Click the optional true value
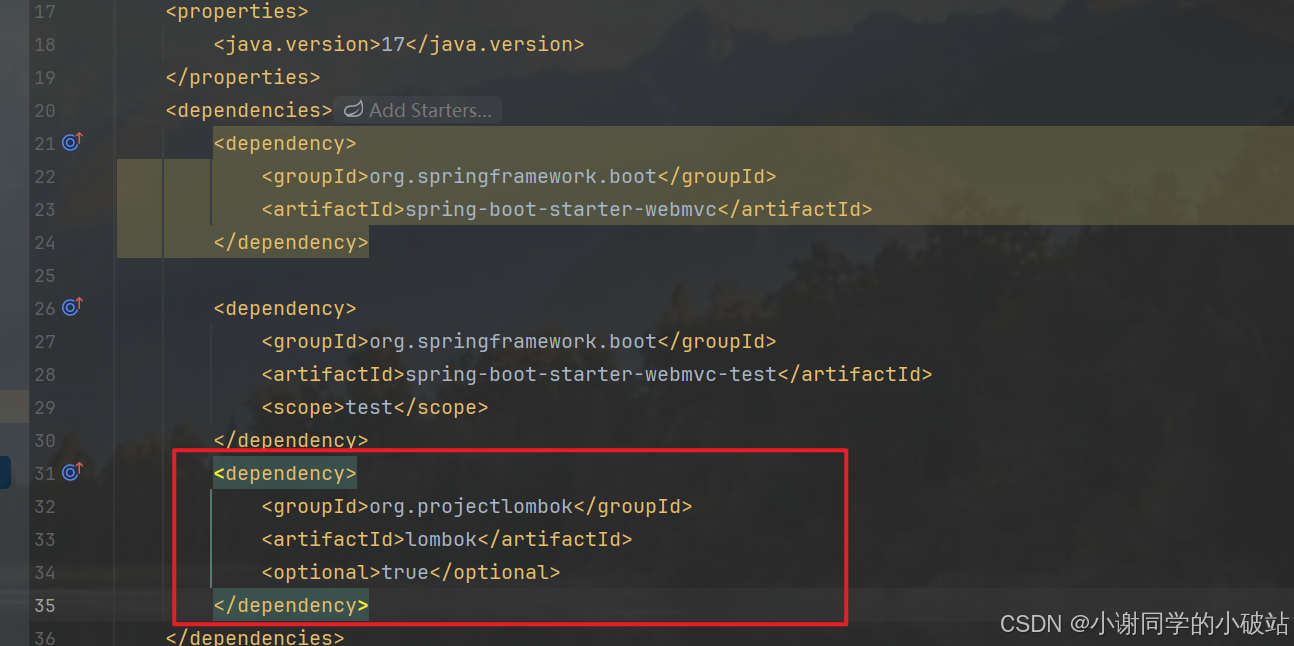This screenshot has height=646, width=1294. click(405, 572)
